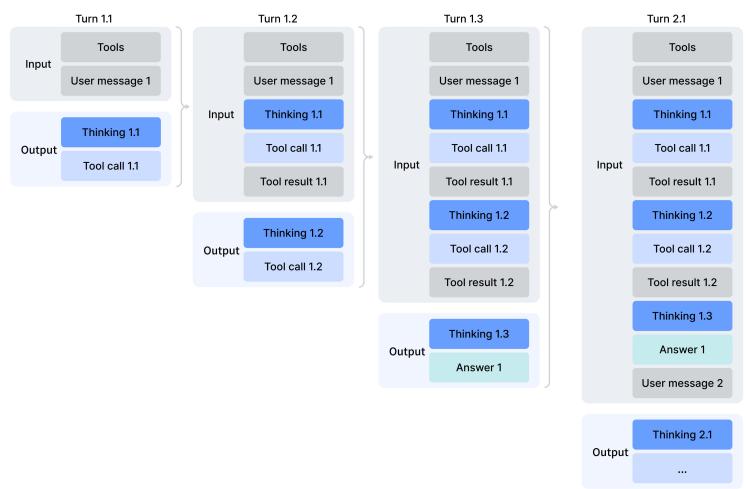Click the ellipsis block under Thinking 2.1

(682, 468)
